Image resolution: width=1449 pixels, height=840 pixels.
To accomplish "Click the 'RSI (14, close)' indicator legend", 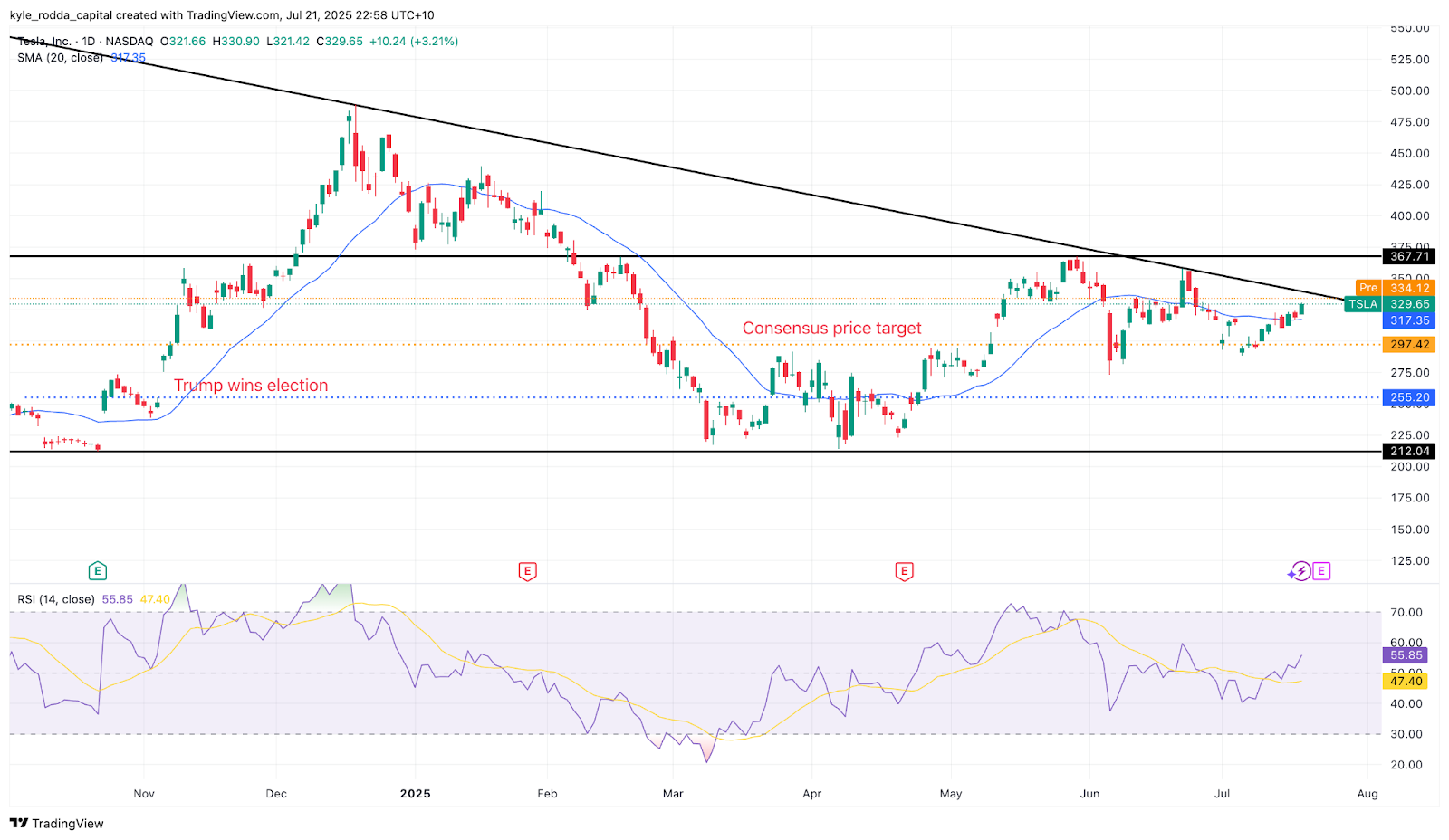I will click(x=56, y=599).
